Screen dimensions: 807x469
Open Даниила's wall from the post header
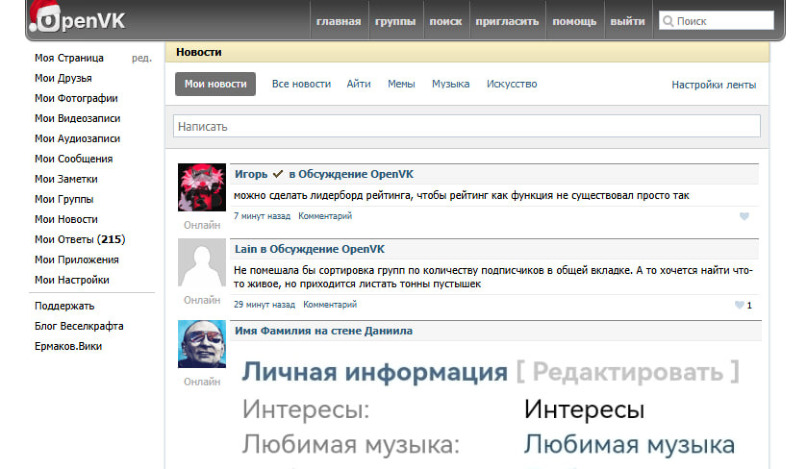[x=389, y=331]
